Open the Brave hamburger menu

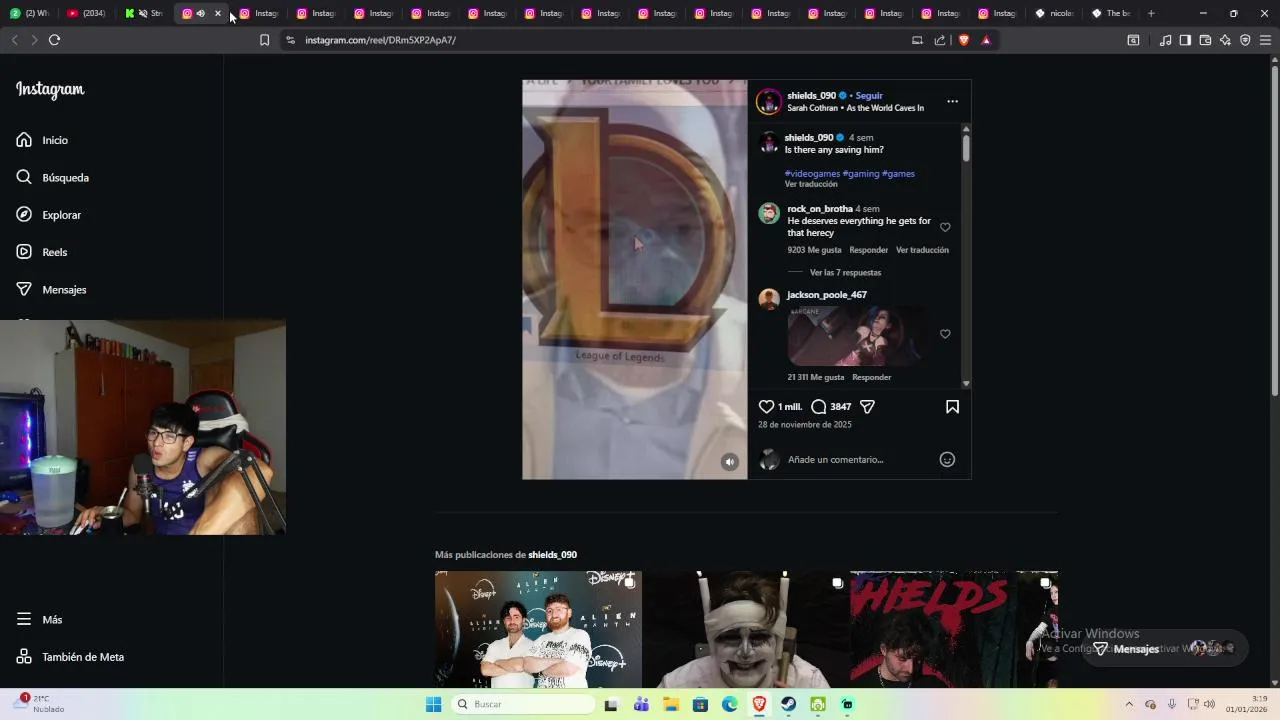click(x=1265, y=40)
